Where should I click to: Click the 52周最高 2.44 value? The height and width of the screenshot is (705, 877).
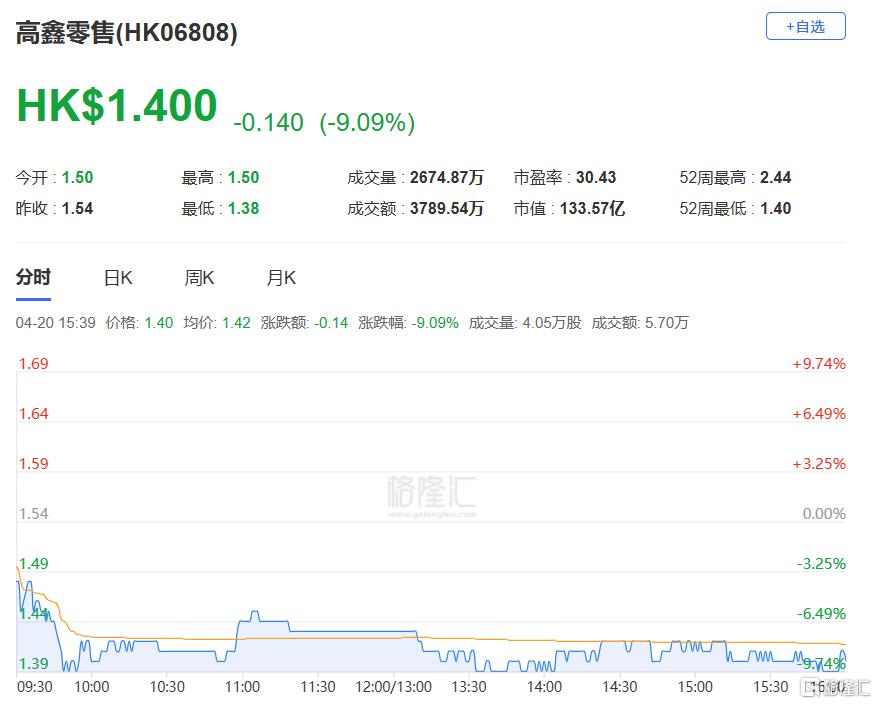(x=775, y=177)
